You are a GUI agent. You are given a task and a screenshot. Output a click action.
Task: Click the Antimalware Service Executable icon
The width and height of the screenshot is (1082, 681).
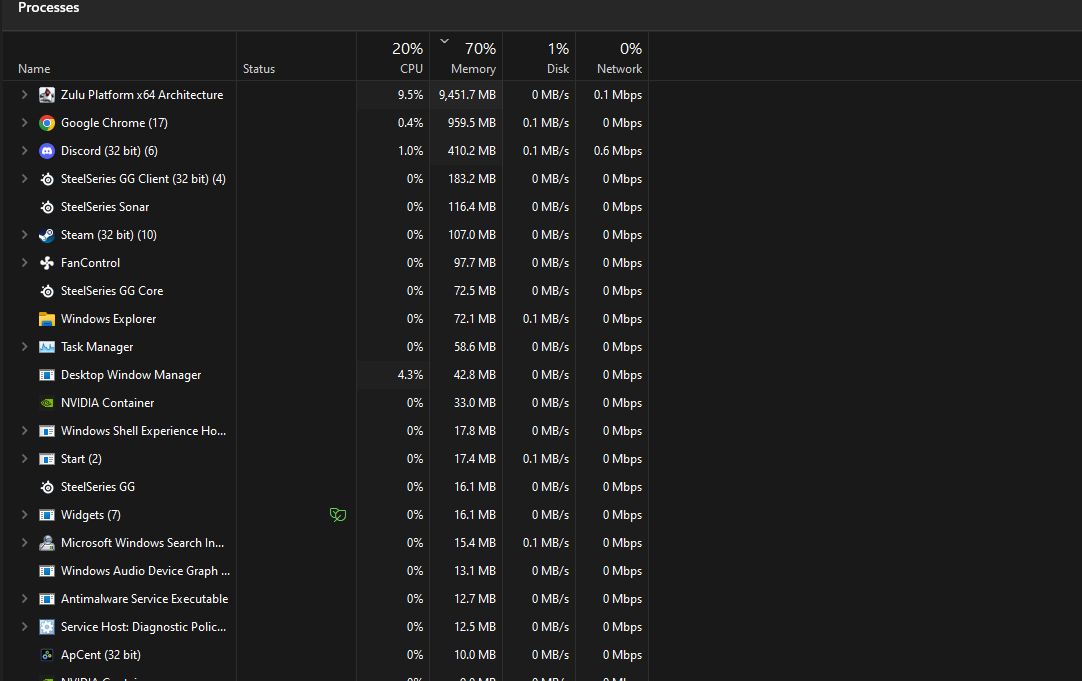(47, 599)
